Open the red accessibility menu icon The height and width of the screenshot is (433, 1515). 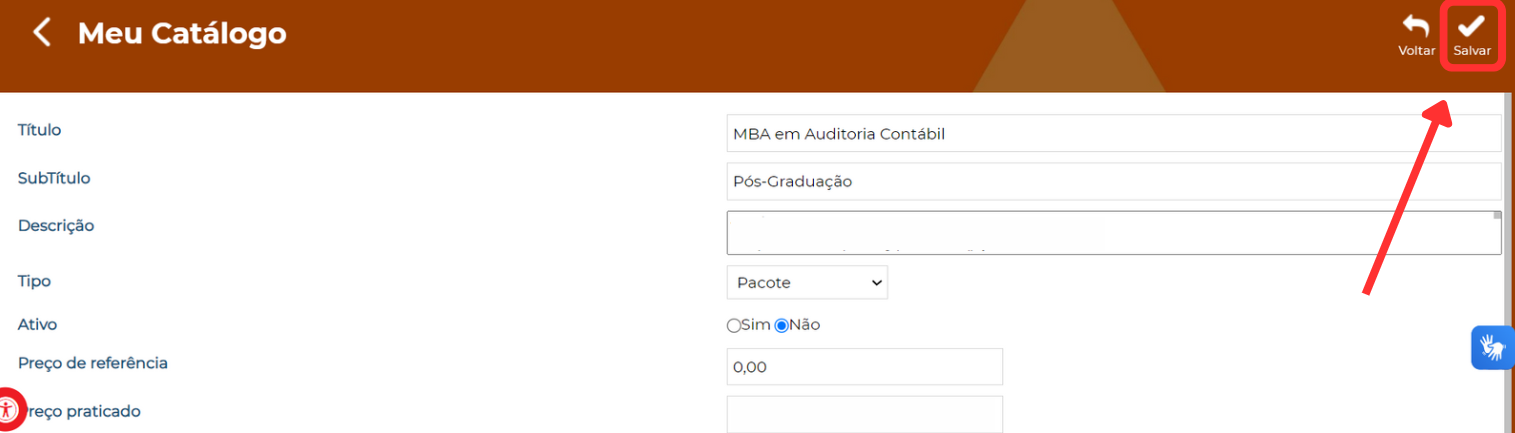tap(8, 409)
